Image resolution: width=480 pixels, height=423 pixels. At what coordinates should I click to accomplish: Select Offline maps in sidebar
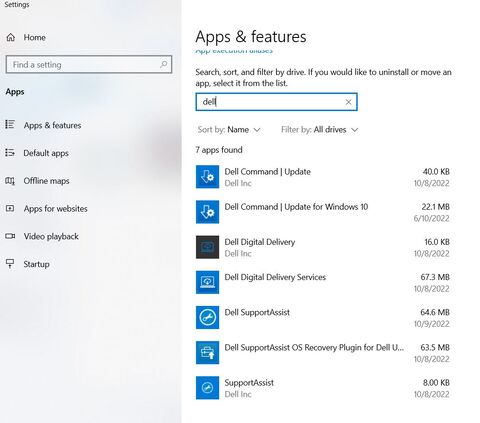[x=46, y=181]
